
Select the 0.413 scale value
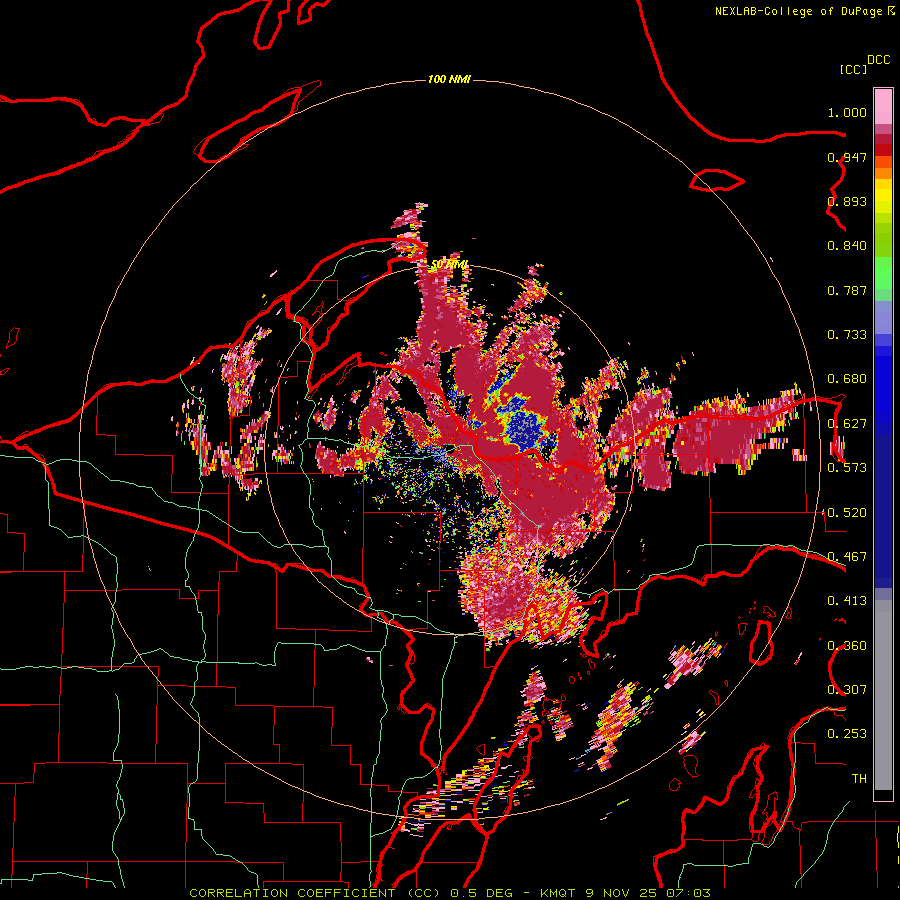click(847, 601)
